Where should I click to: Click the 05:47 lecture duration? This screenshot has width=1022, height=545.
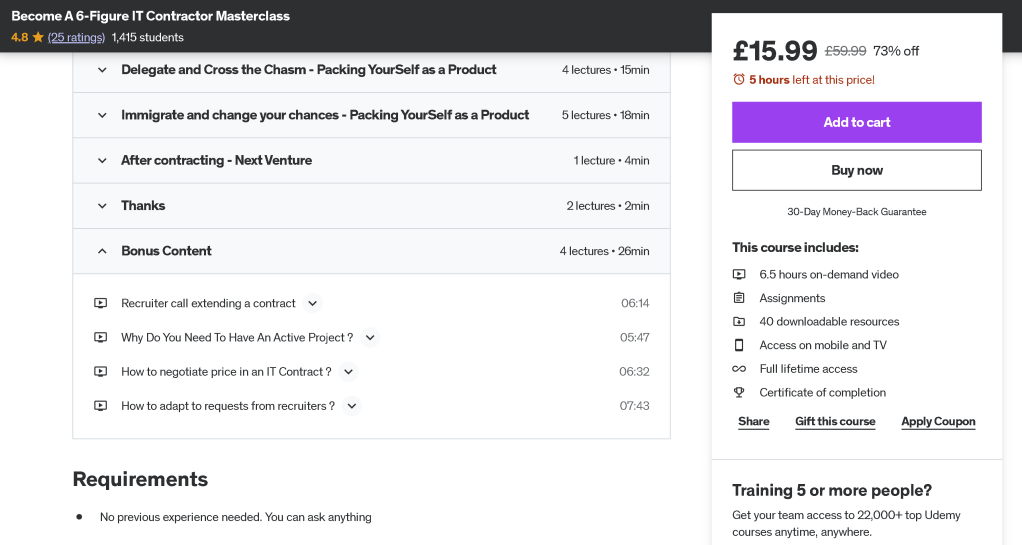pyautogui.click(x=635, y=338)
